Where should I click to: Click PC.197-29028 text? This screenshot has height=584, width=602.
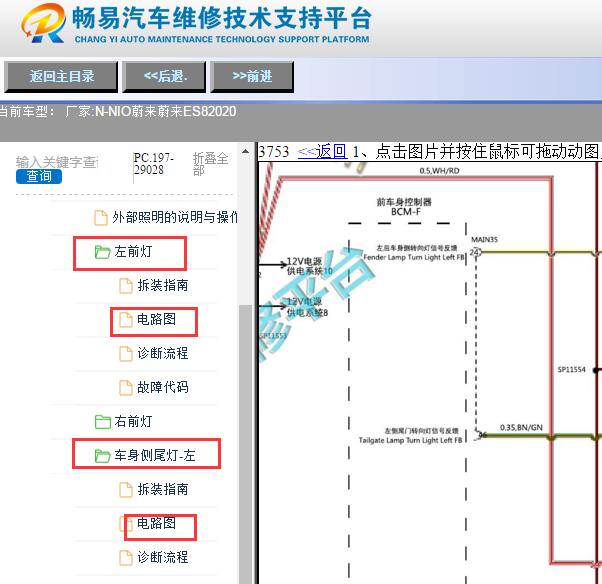pos(153,164)
